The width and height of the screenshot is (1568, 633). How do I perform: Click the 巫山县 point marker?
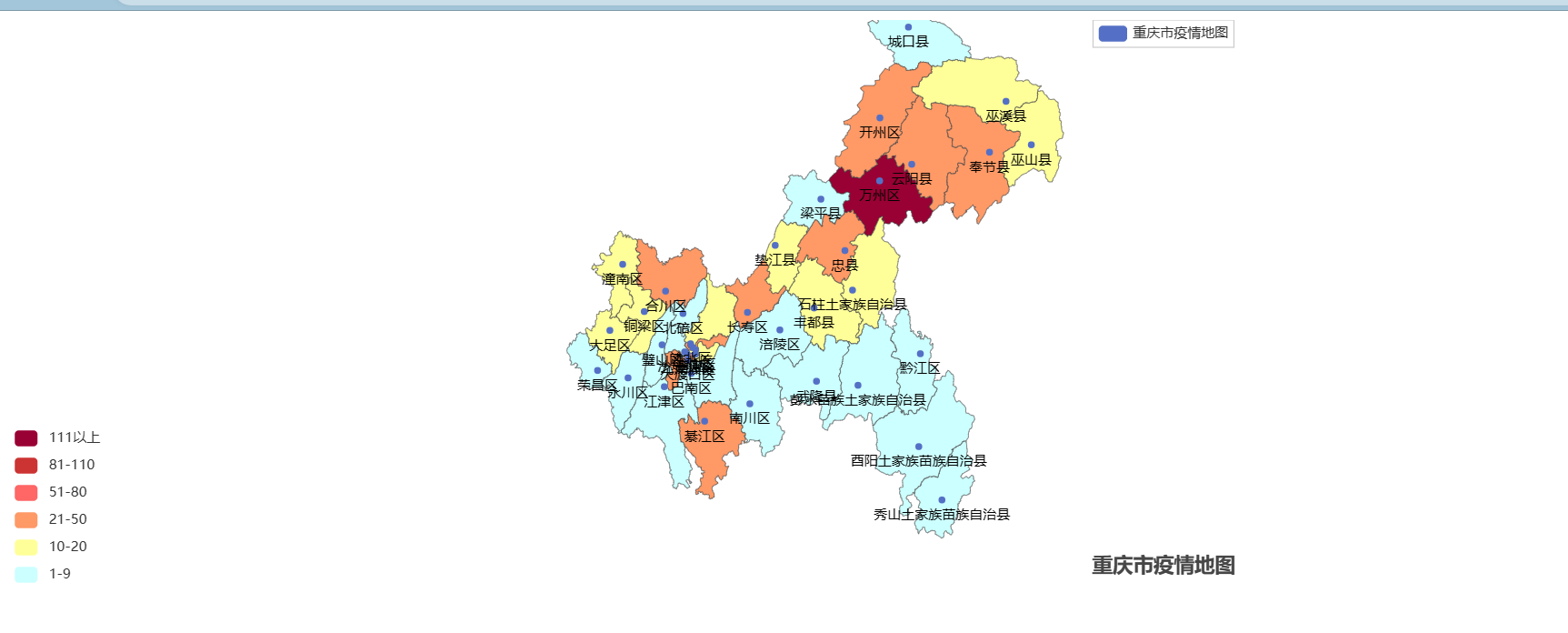(x=1031, y=145)
